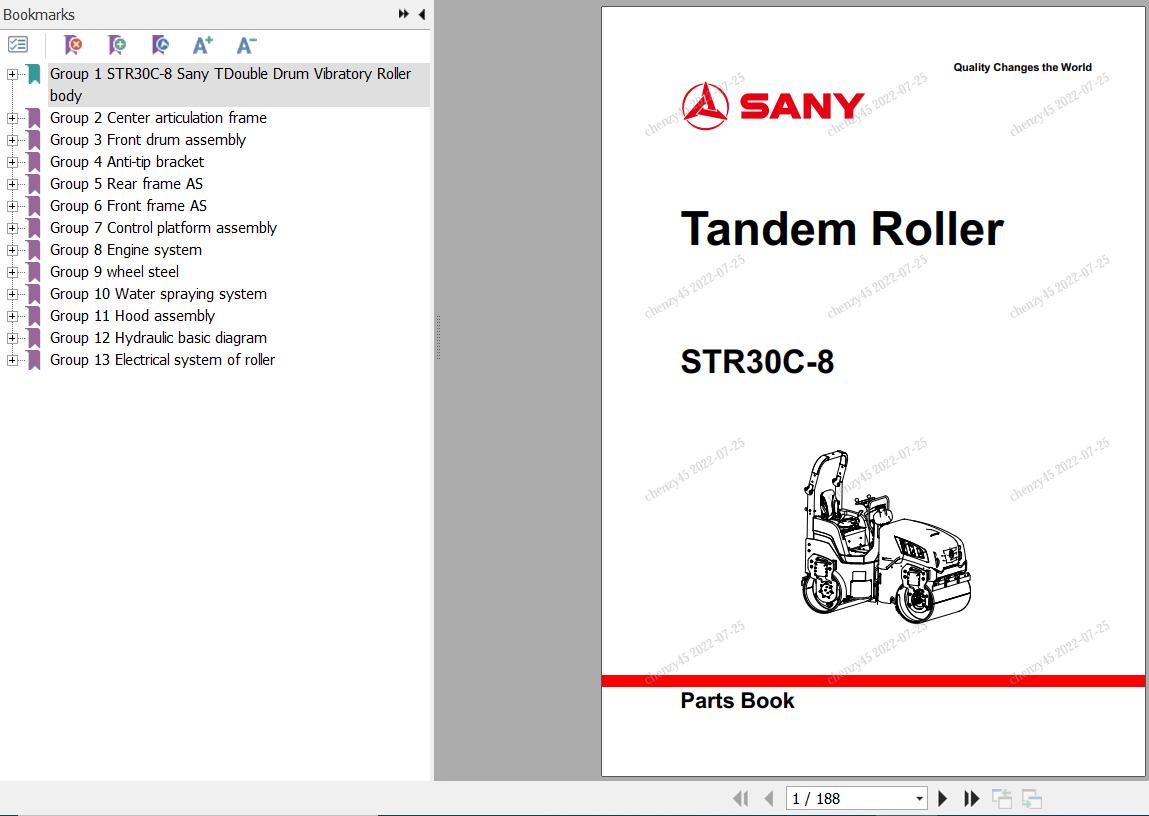1149x816 pixels.
Task: Click the delete bookmark icon
Action: click(73, 45)
